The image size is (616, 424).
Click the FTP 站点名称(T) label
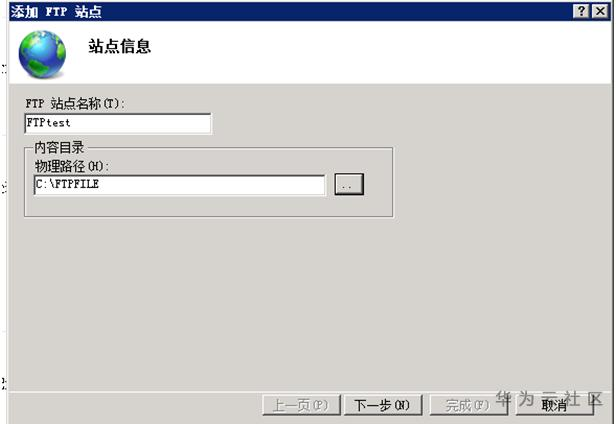coord(75,104)
